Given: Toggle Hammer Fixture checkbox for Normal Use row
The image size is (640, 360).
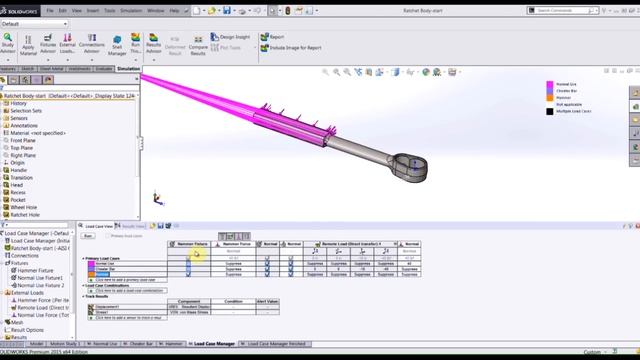Looking at the screenshot, I should pyautogui.click(x=188, y=264).
